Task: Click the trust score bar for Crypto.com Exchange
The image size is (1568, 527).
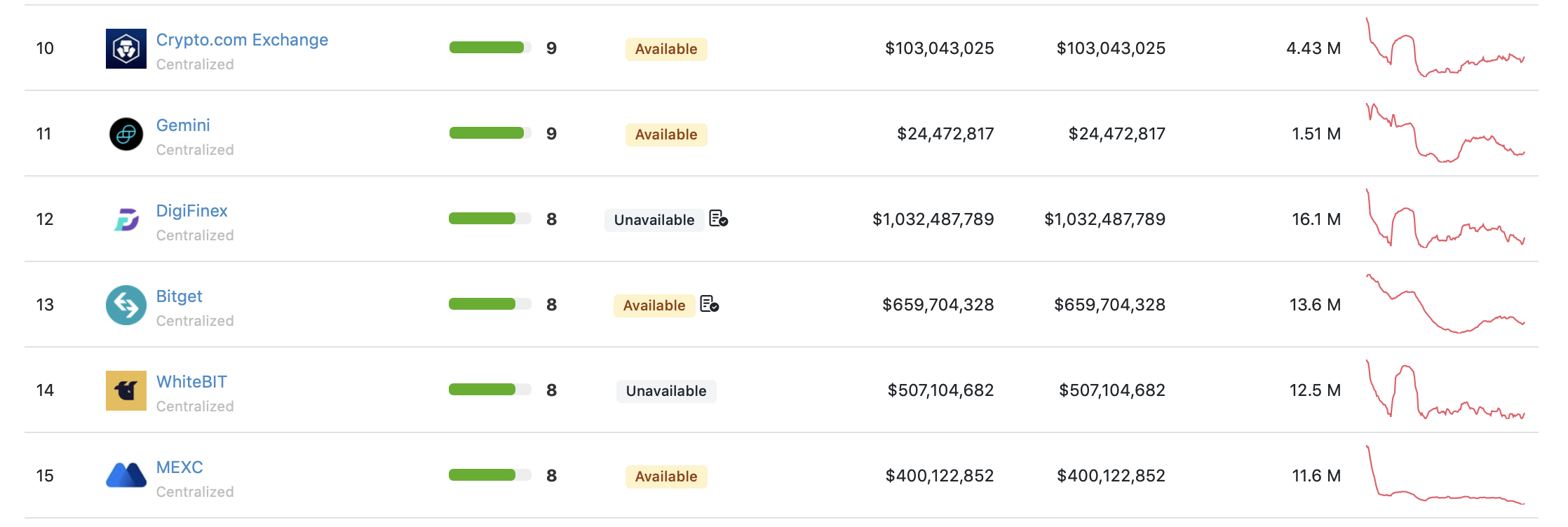Action: (x=489, y=48)
